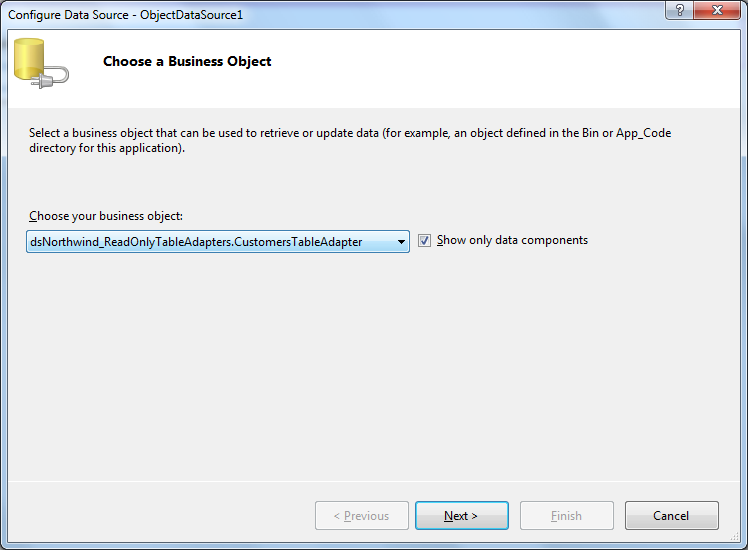Click the "Choose a Business Object" heading
Screen dimensions: 748x550
[x=187, y=61]
